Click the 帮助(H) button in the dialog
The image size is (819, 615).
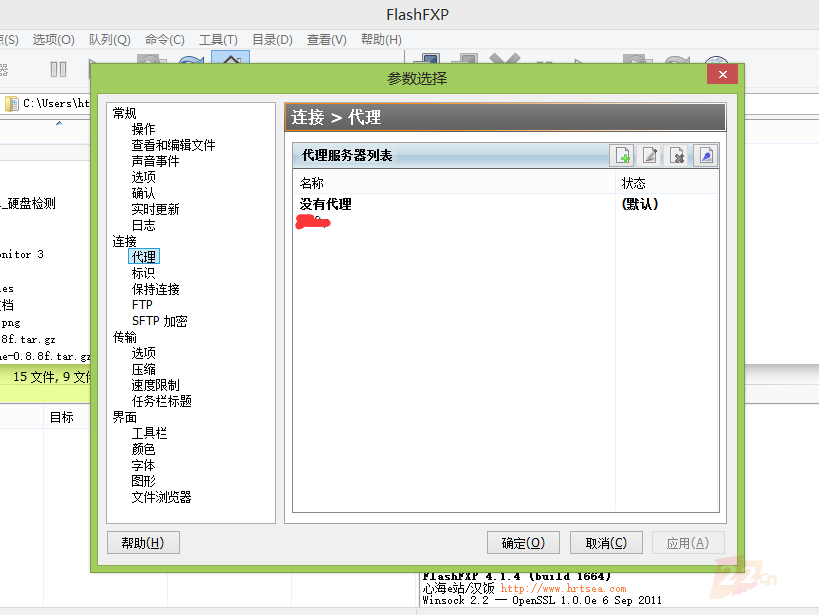click(143, 543)
